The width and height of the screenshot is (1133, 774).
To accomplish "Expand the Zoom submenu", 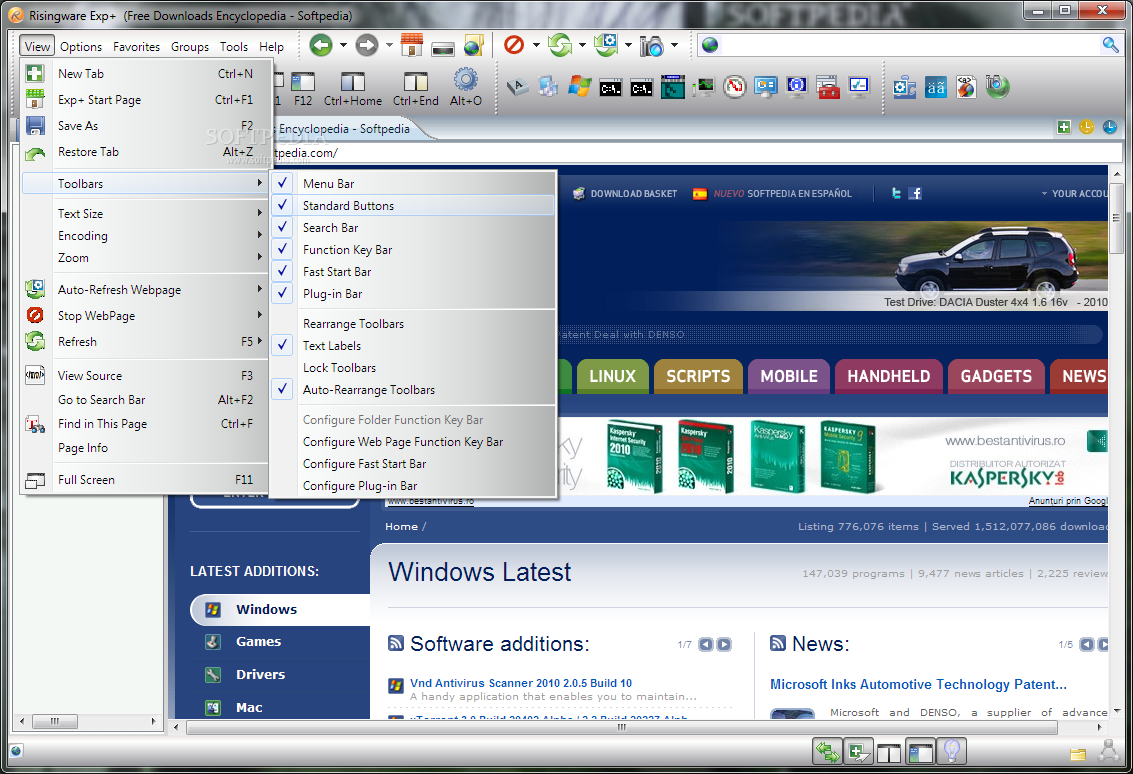I will click(x=145, y=257).
